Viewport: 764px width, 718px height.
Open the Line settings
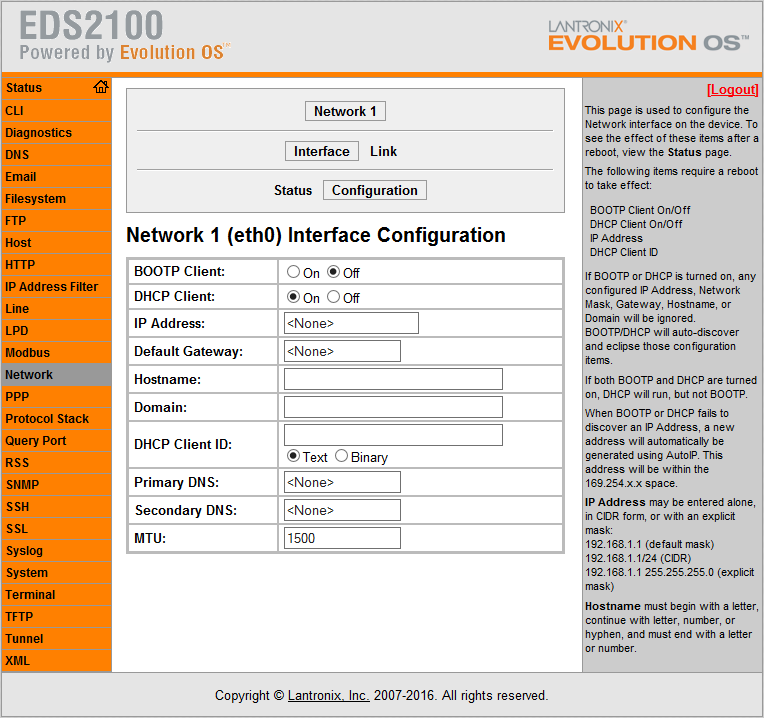coord(57,308)
